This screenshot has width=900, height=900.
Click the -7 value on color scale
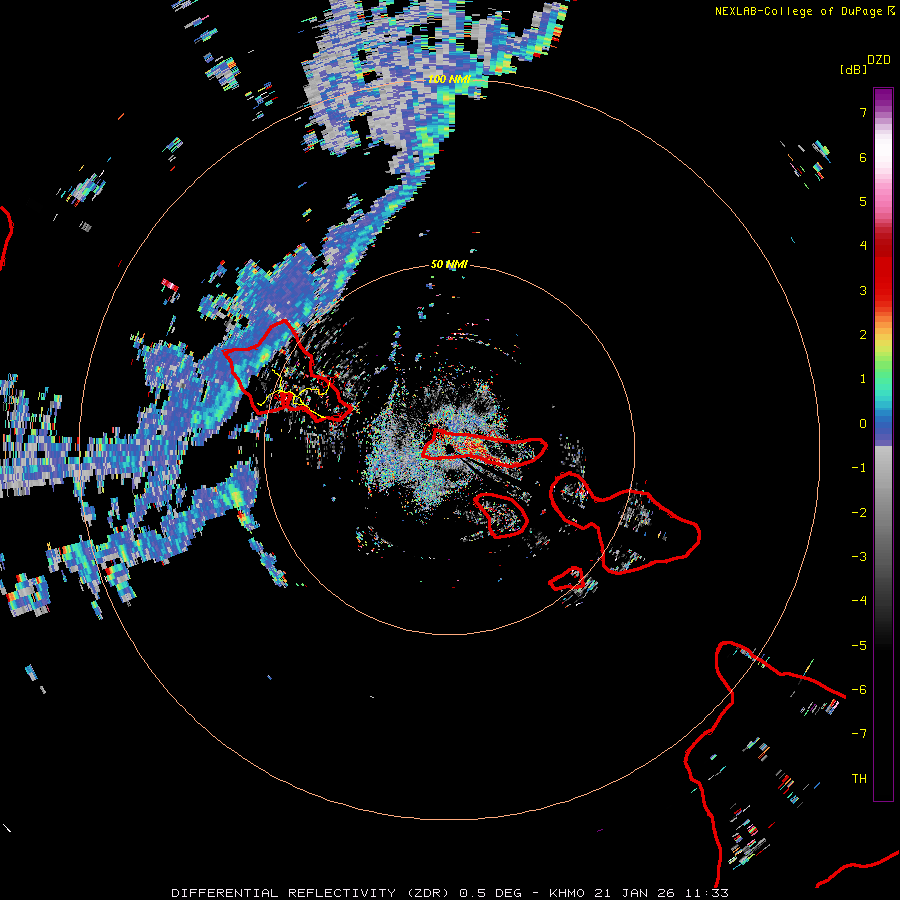tap(859, 734)
